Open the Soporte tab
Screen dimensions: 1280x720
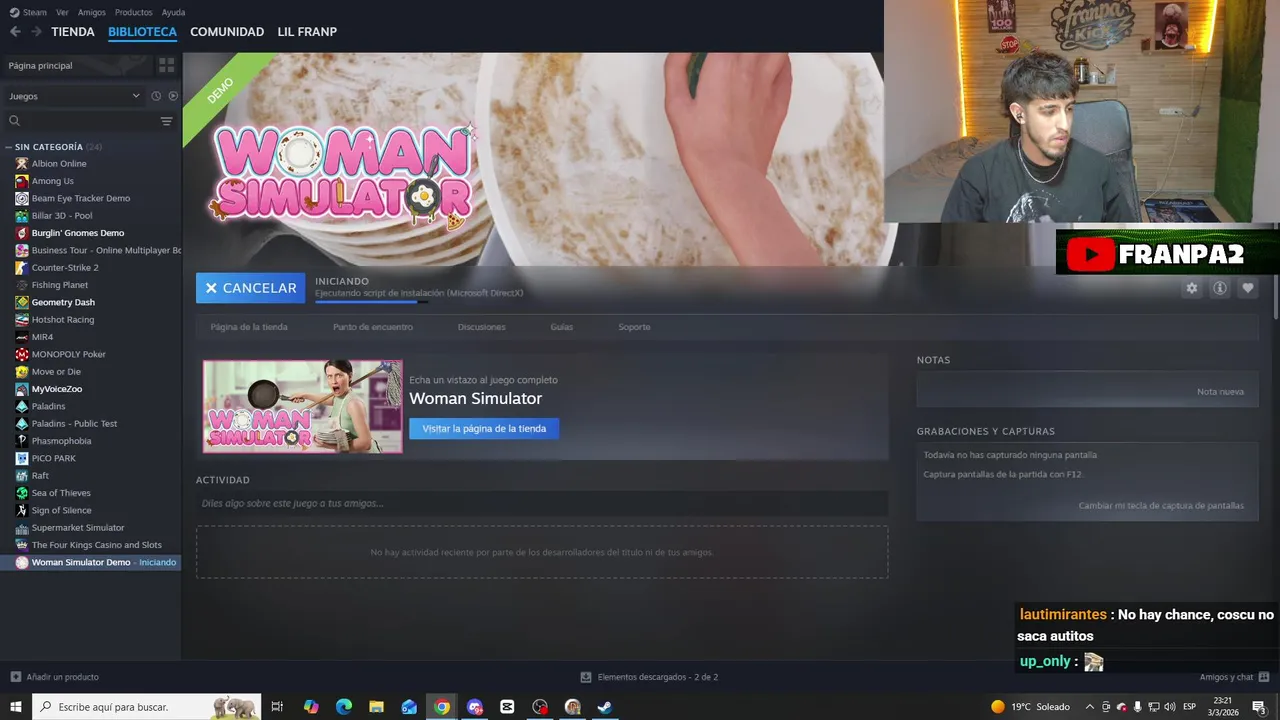pyautogui.click(x=634, y=327)
